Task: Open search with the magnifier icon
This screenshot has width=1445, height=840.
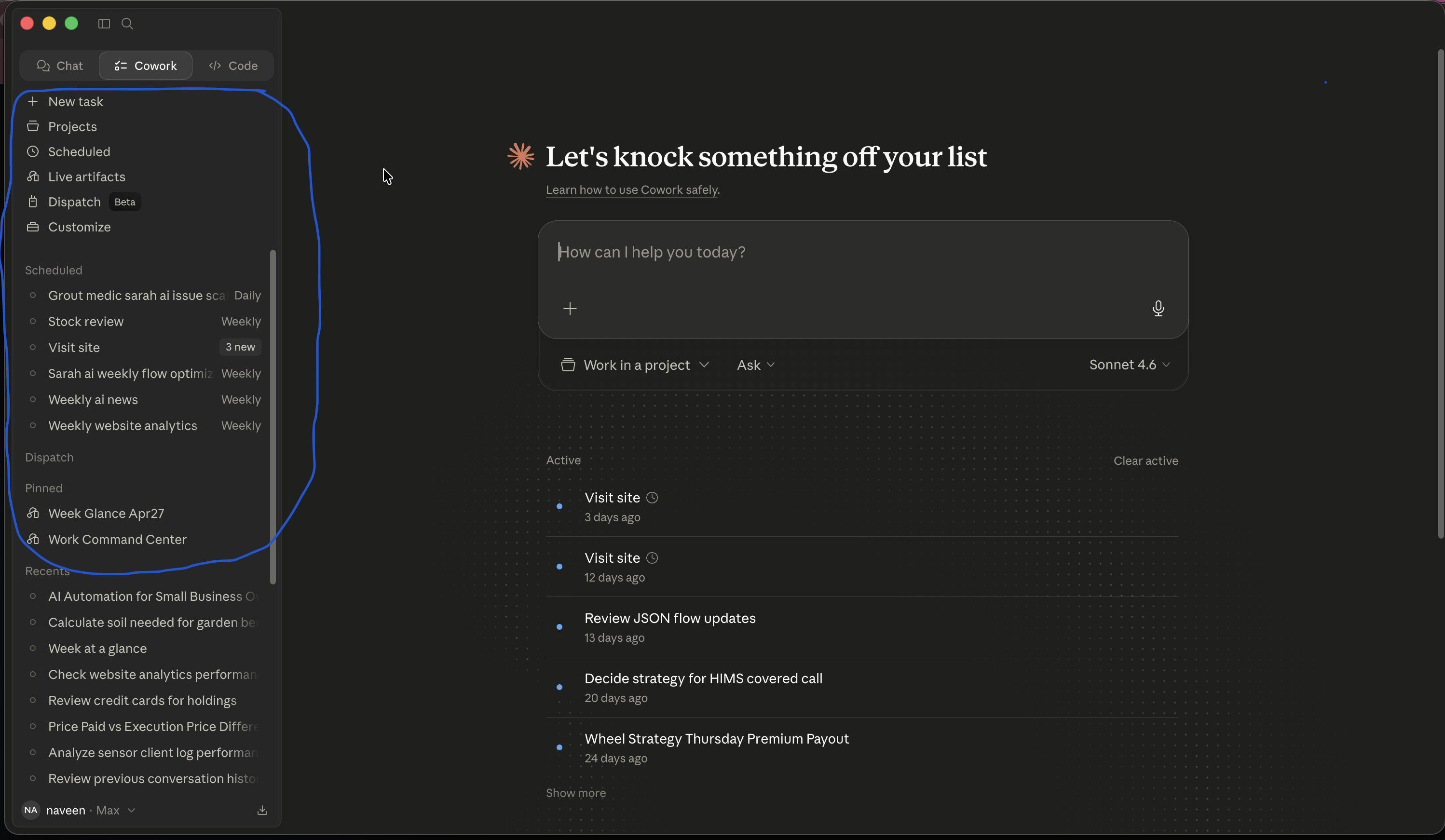Action: (x=127, y=24)
